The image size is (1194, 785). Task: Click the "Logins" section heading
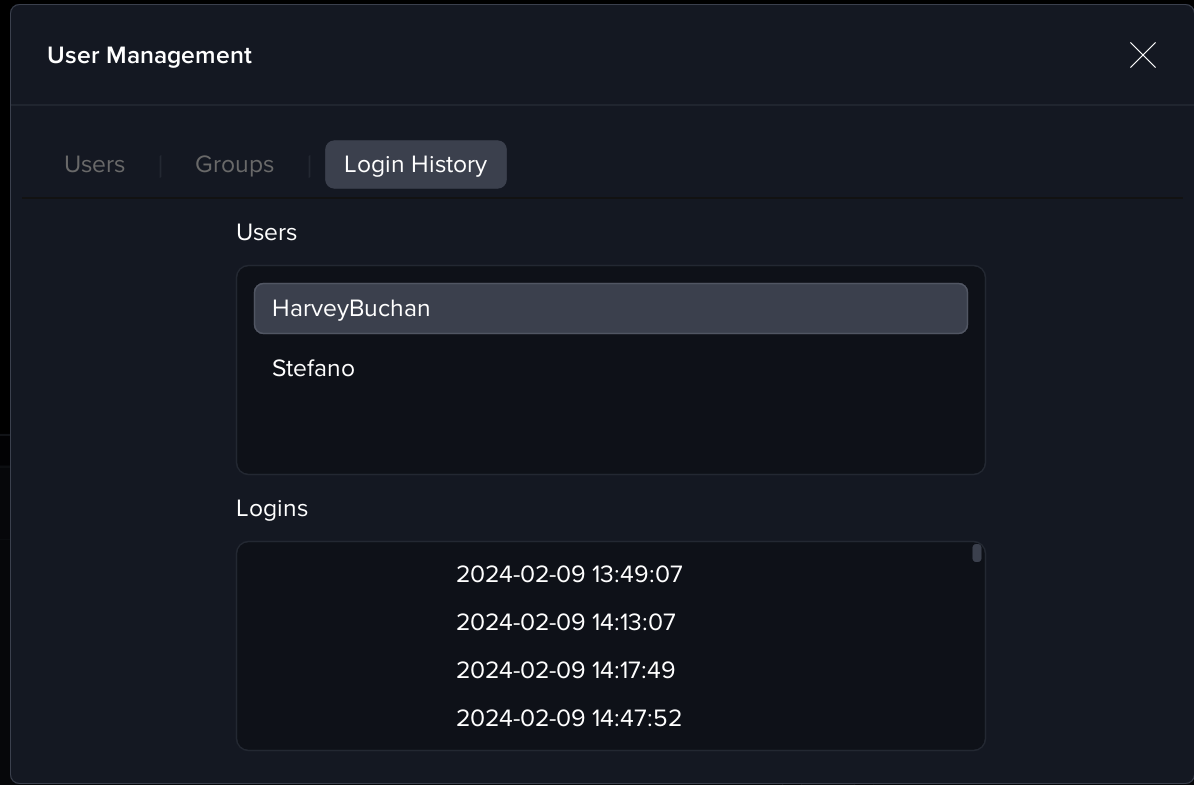click(272, 508)
